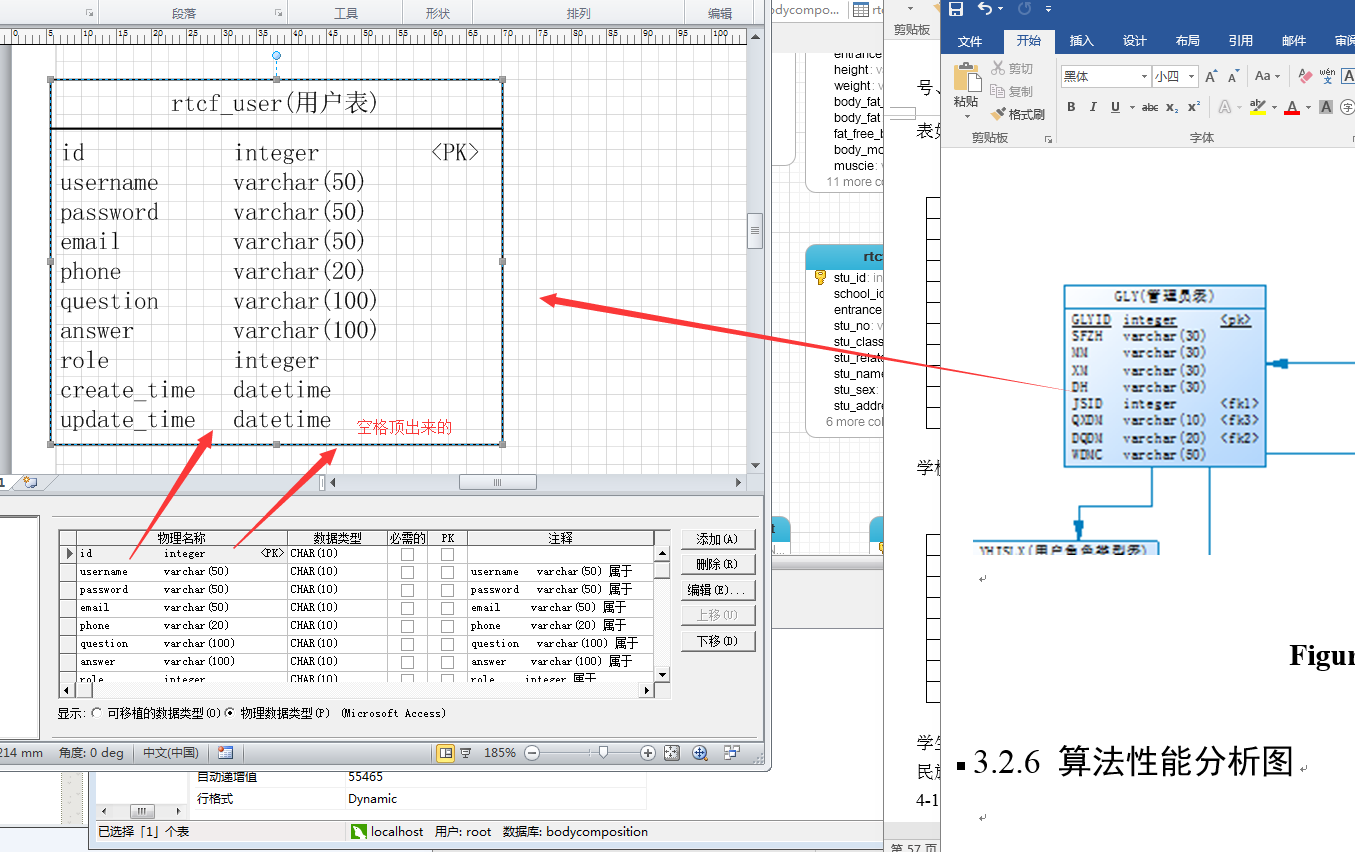The image size is (1355, 852).
Task: Shrink font size with smaller-A icon
Action: point(1233,76)
